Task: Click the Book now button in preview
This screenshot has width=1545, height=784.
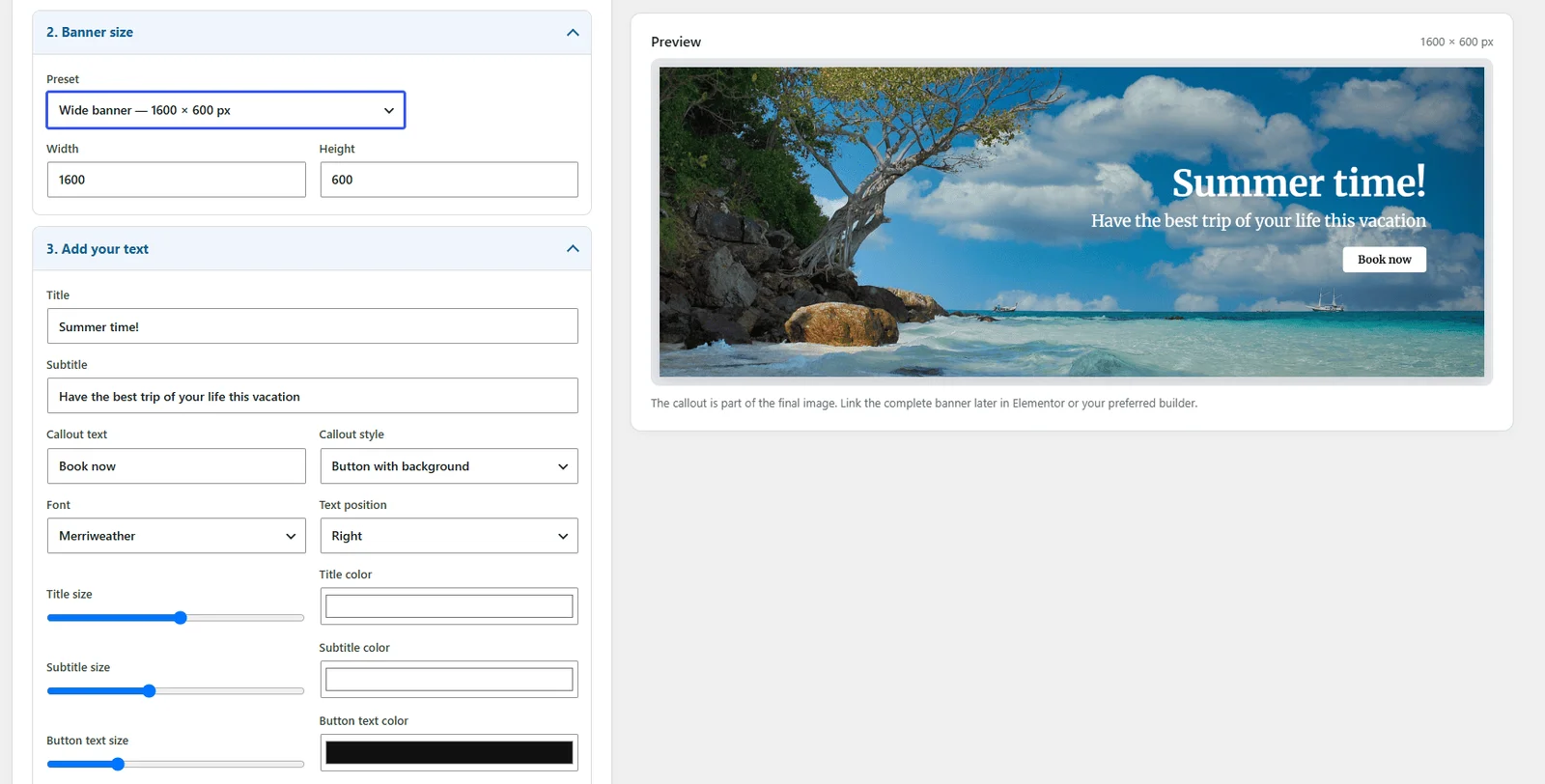Action: tap(1384, 260)
